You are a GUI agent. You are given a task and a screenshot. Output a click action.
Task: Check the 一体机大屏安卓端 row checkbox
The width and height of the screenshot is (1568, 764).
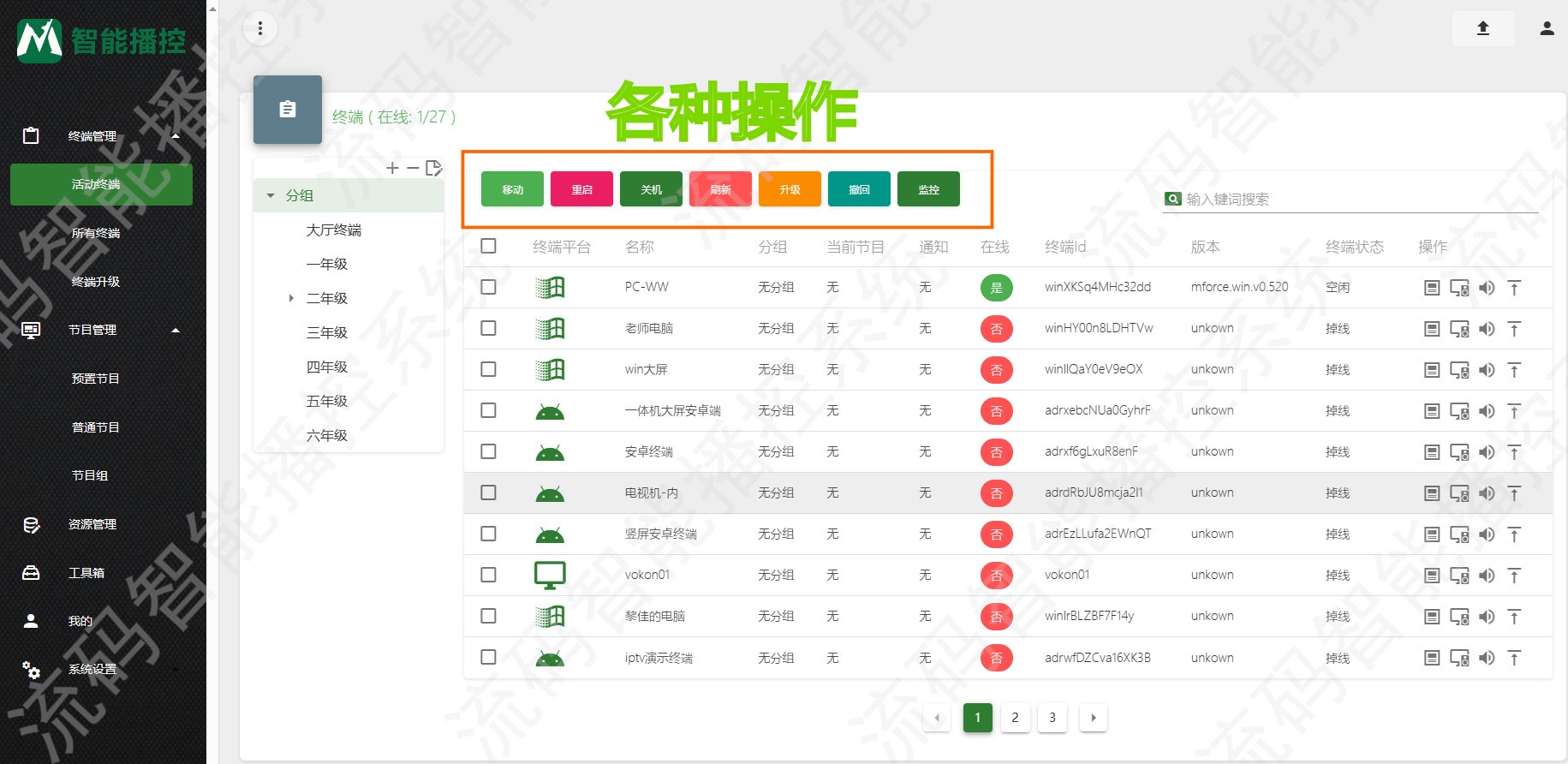[x=488, y=410]
